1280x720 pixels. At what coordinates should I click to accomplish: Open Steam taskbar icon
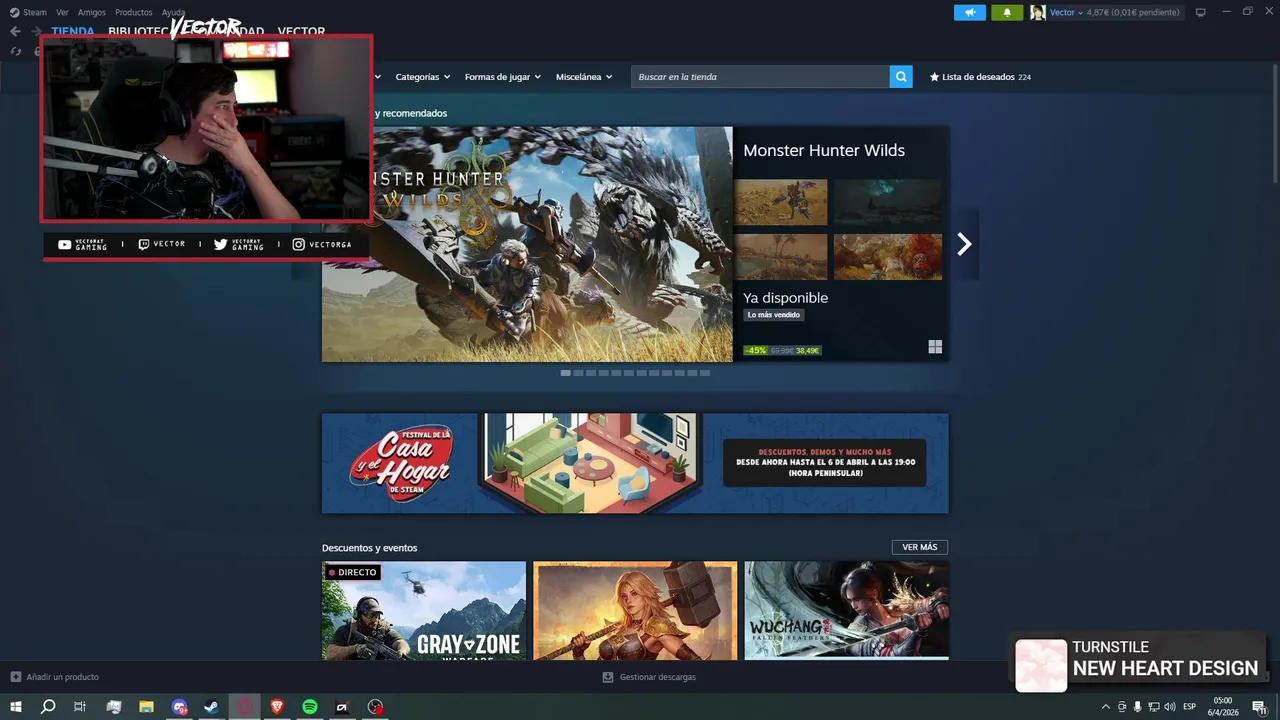pyautogui.click(x=212, y=707)
